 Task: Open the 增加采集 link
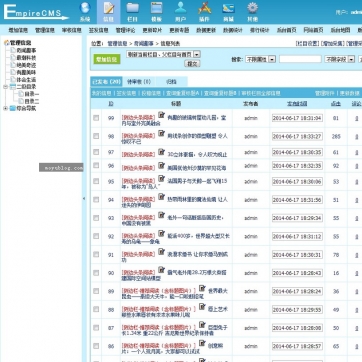pos(333,43)
